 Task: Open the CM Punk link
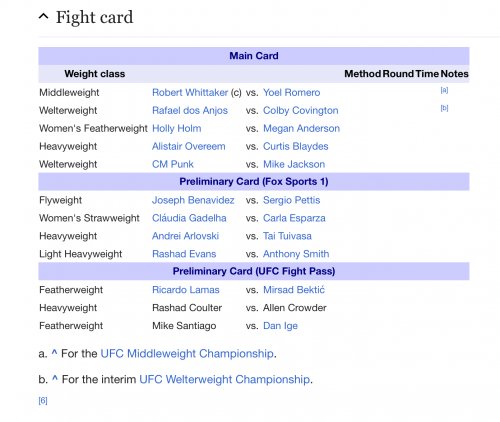(x=173, y=164)
